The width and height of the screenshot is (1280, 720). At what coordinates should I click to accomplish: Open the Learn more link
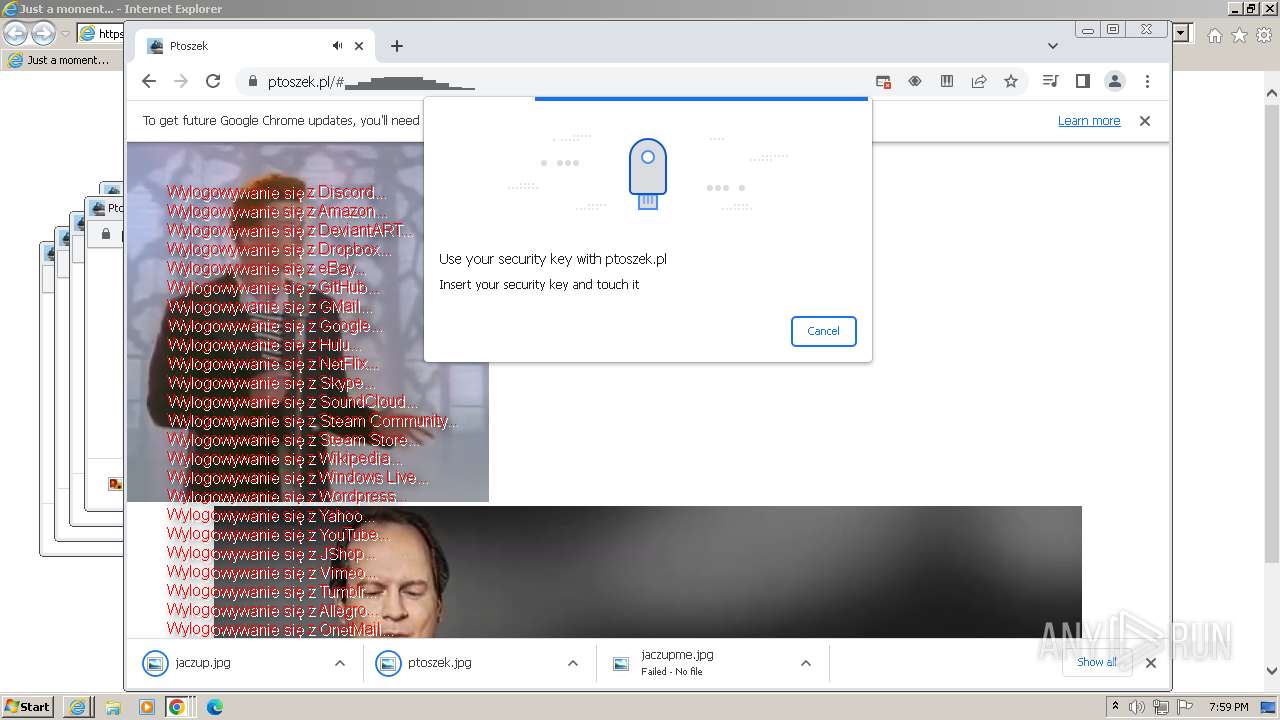point(1089,121)
